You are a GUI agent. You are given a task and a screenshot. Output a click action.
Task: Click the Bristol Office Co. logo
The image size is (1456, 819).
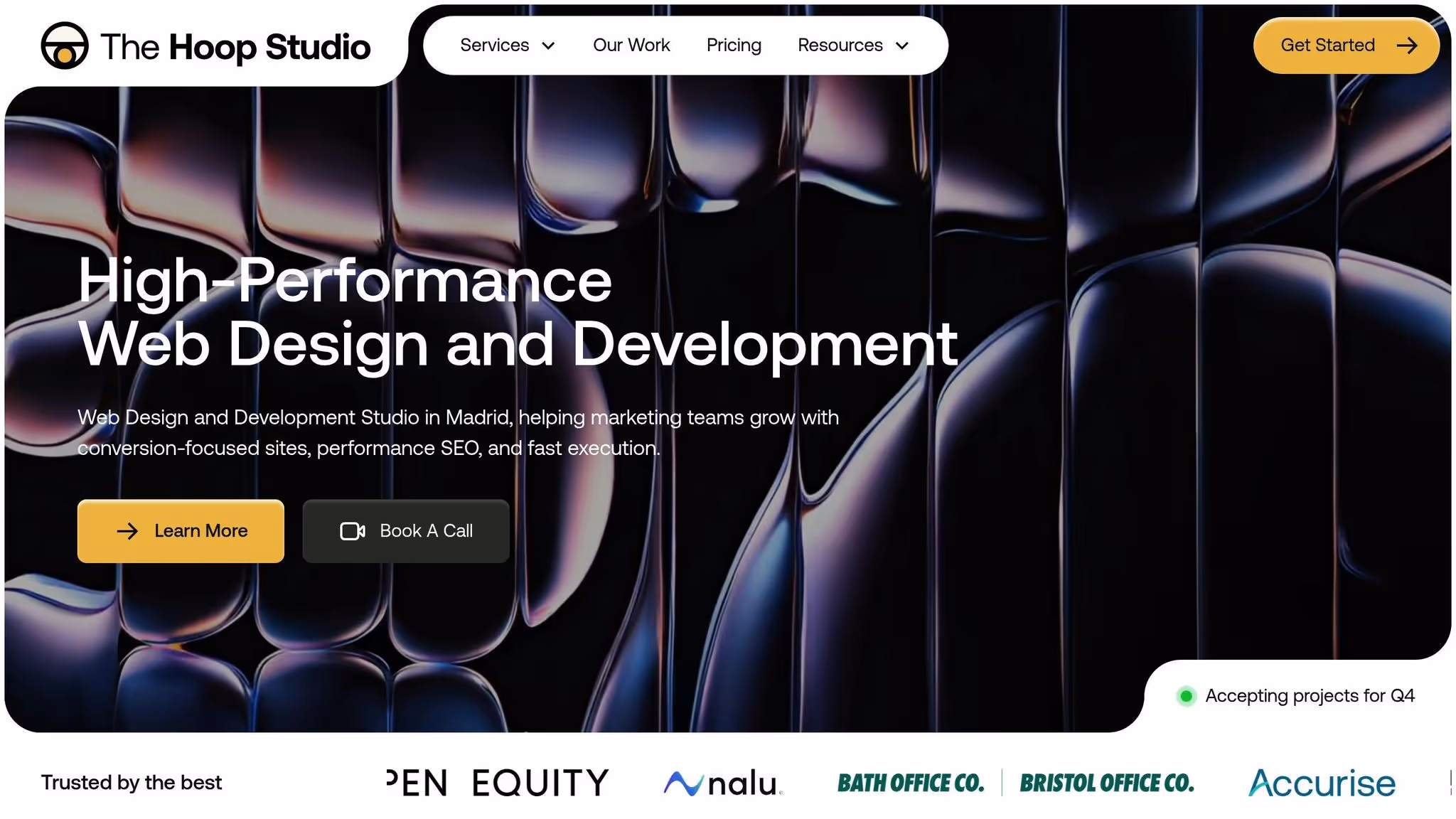click(1107, 783)
